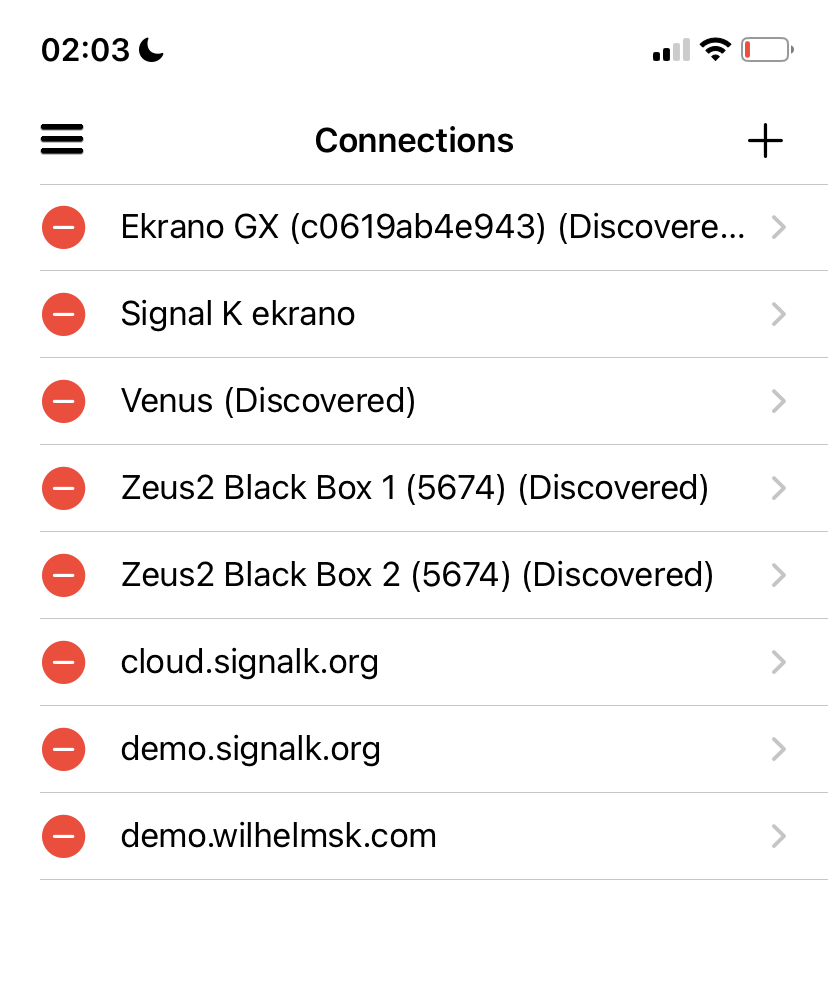Open the demo.signalk.org connection

coord(251,750)
